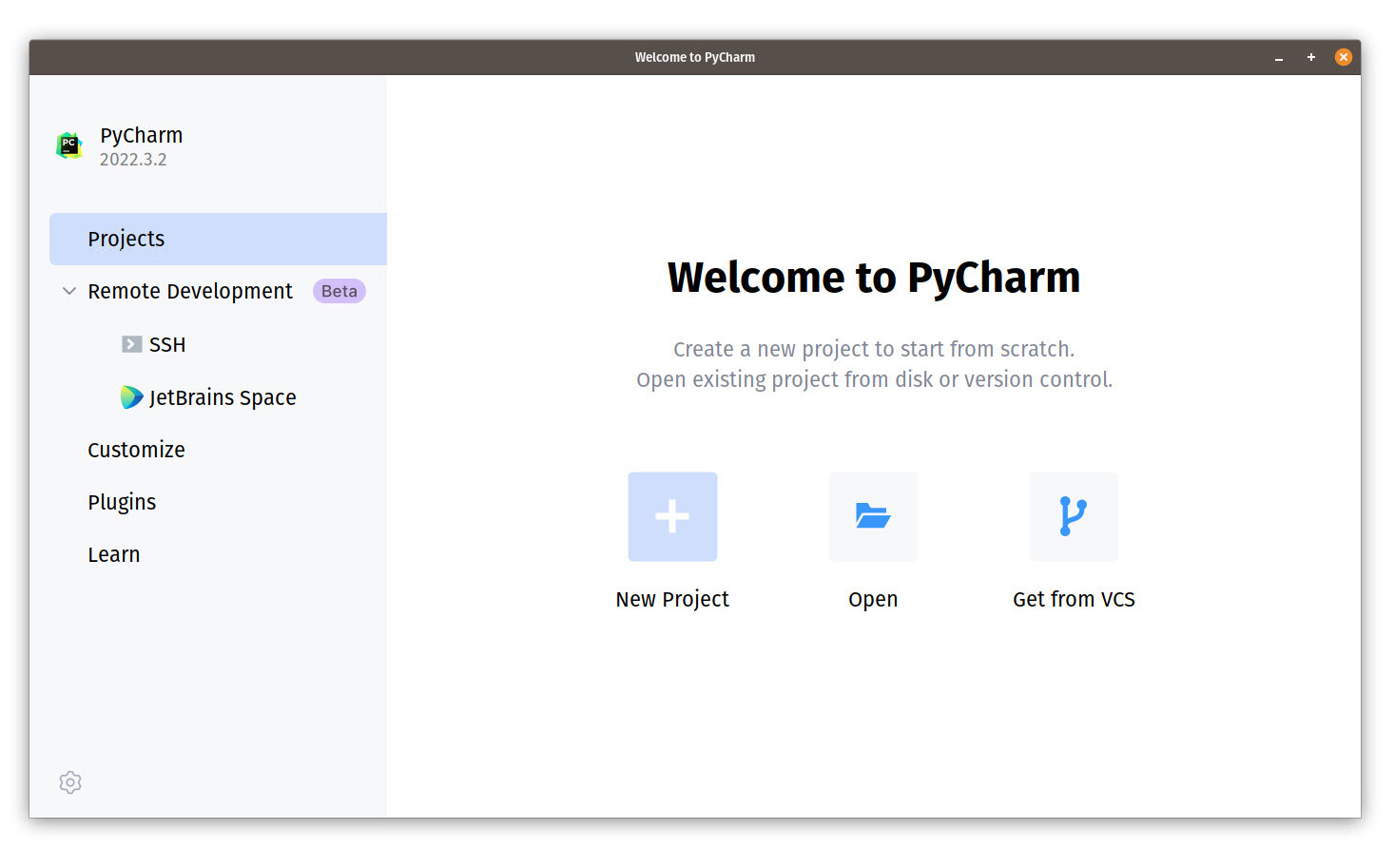1395x868 pixels.
Task: Click the Welcome to PyCharm heading
Action: tap(874, 278)
